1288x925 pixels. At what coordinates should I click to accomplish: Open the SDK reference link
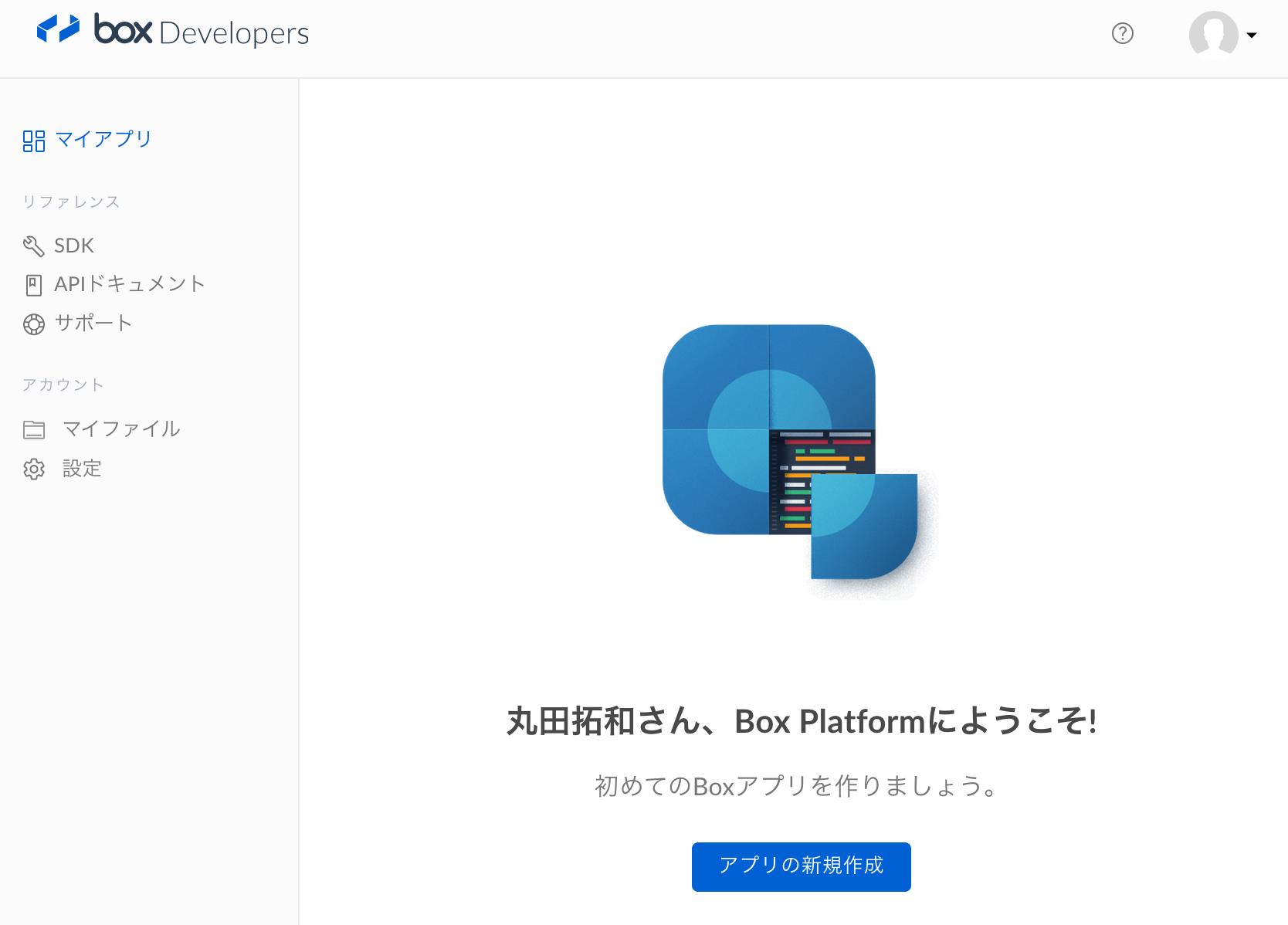point(74,245)
